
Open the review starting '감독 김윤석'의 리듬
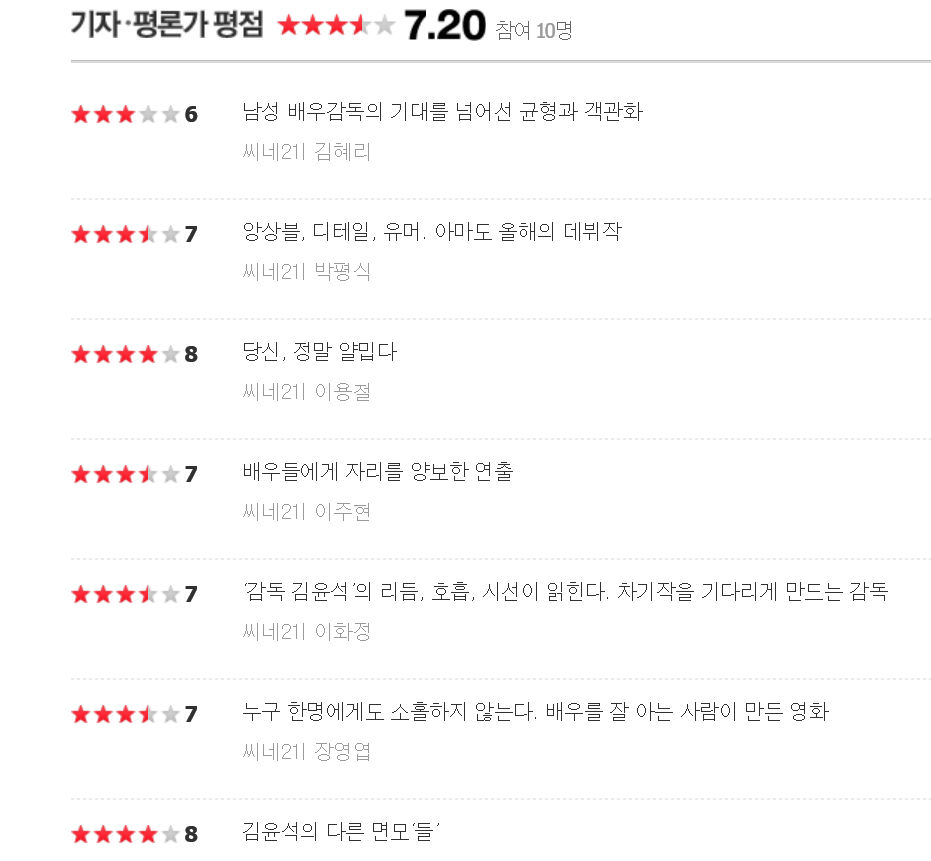pyautogui.click(x=565, y=591)
